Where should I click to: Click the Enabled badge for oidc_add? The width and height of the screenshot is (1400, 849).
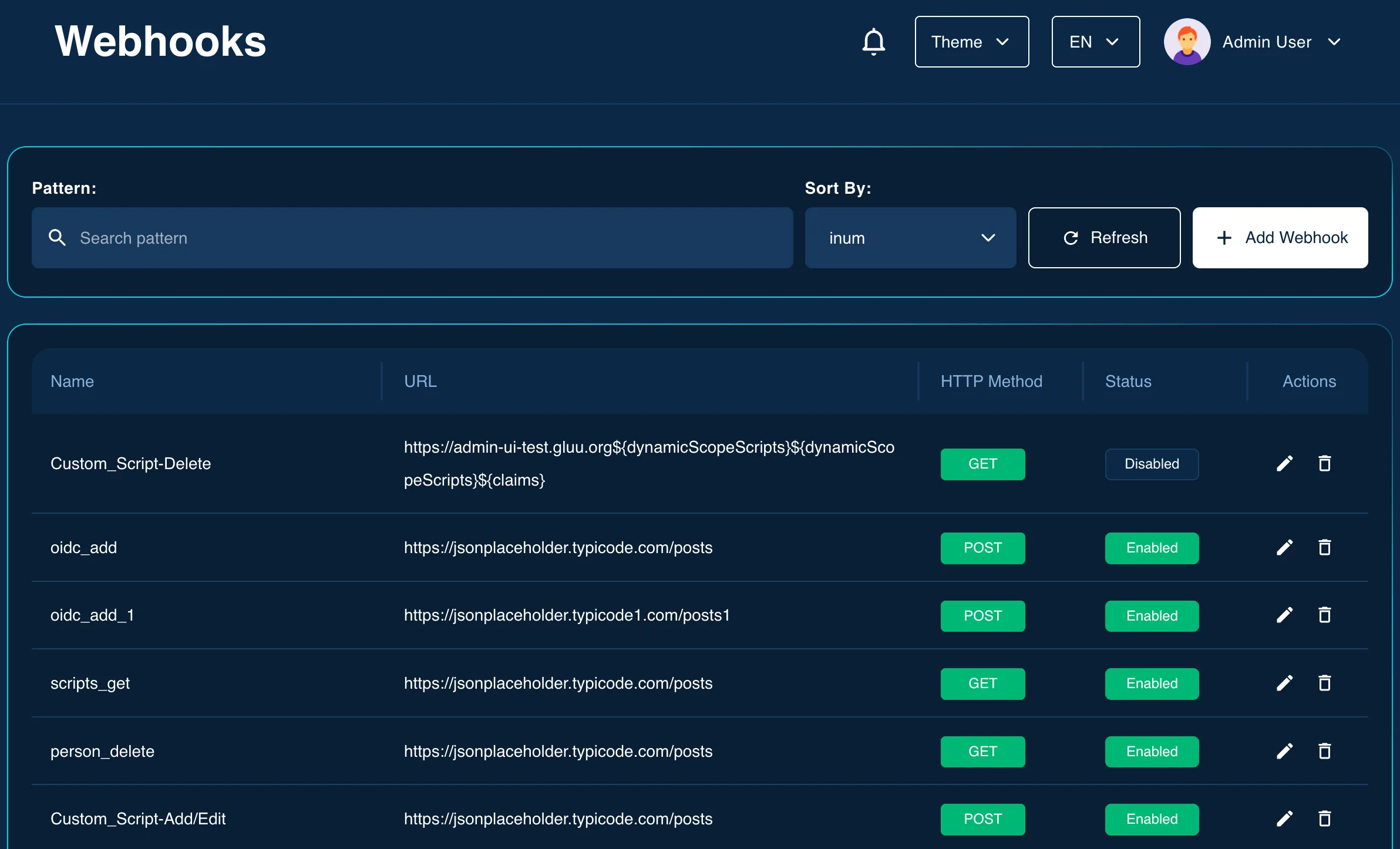pyautogui.click(x=1152, y=548)
